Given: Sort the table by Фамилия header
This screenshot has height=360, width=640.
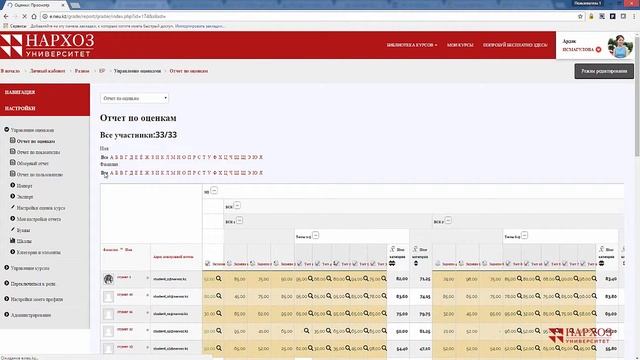Looking at the screenshot, I should [x=110, y=249].
